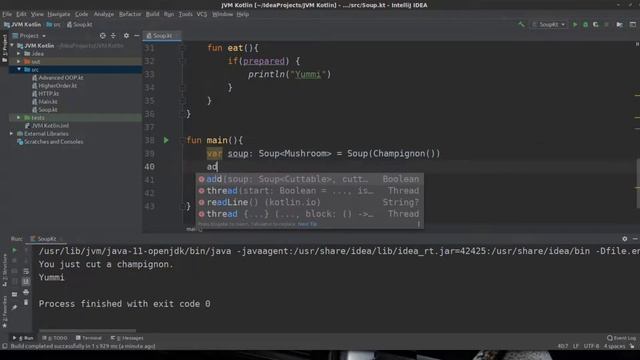640x360 pixels.
Task: Click the layout icon in the Run panel sidebar
Action: pos(15,294)
